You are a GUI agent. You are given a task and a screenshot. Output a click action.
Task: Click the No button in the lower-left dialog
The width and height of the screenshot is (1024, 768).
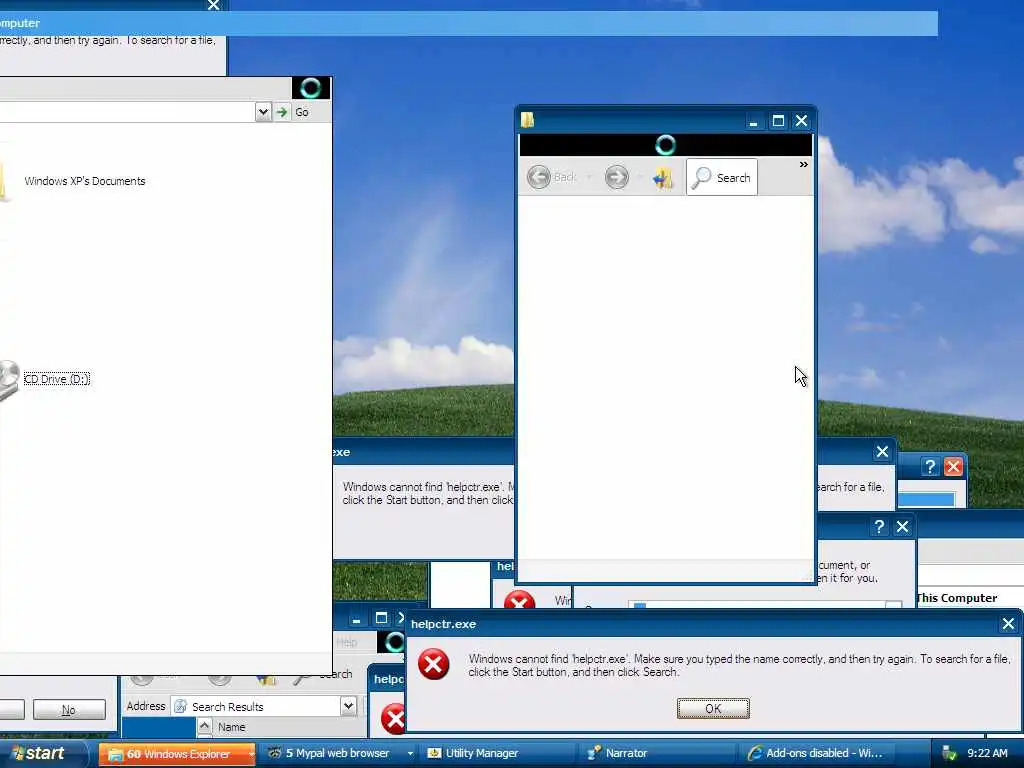(69, 709)
